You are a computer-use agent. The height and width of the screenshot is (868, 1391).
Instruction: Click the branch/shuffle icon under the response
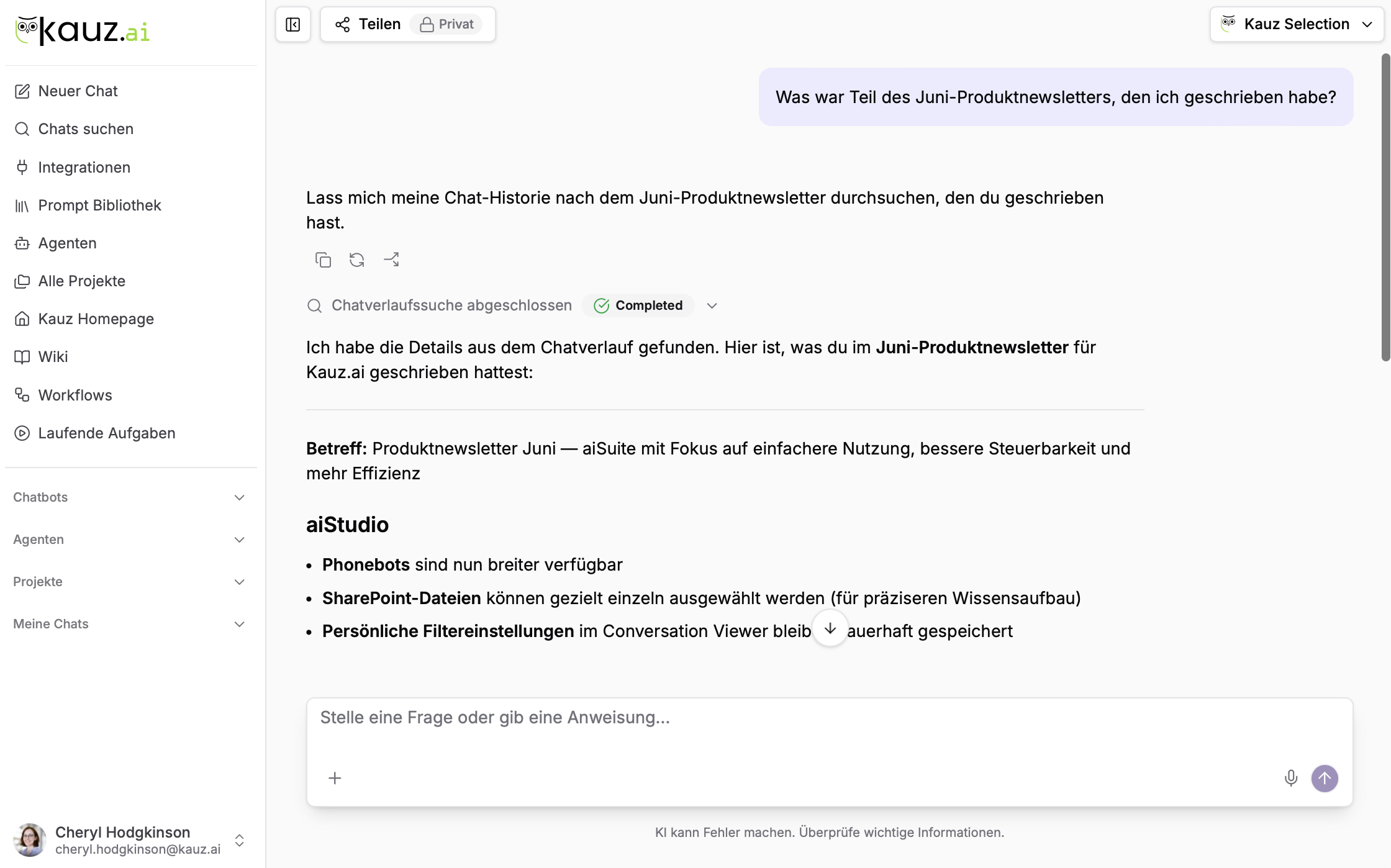click(391, 260)
